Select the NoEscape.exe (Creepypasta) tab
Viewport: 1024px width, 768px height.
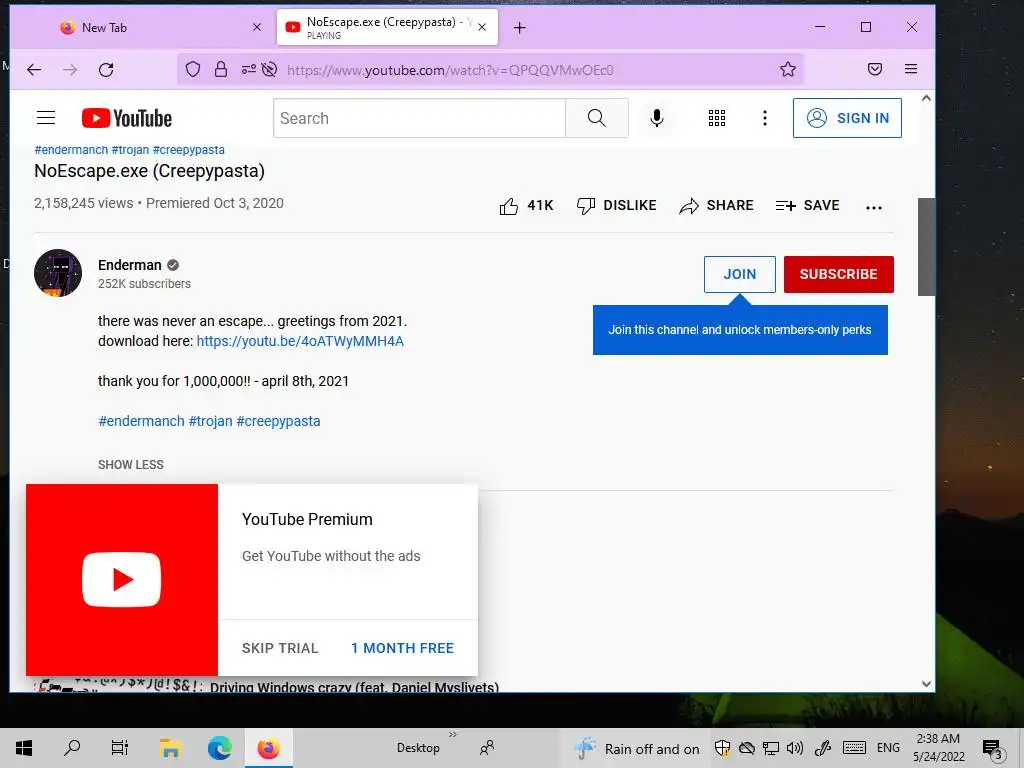[x=387, y=27]
